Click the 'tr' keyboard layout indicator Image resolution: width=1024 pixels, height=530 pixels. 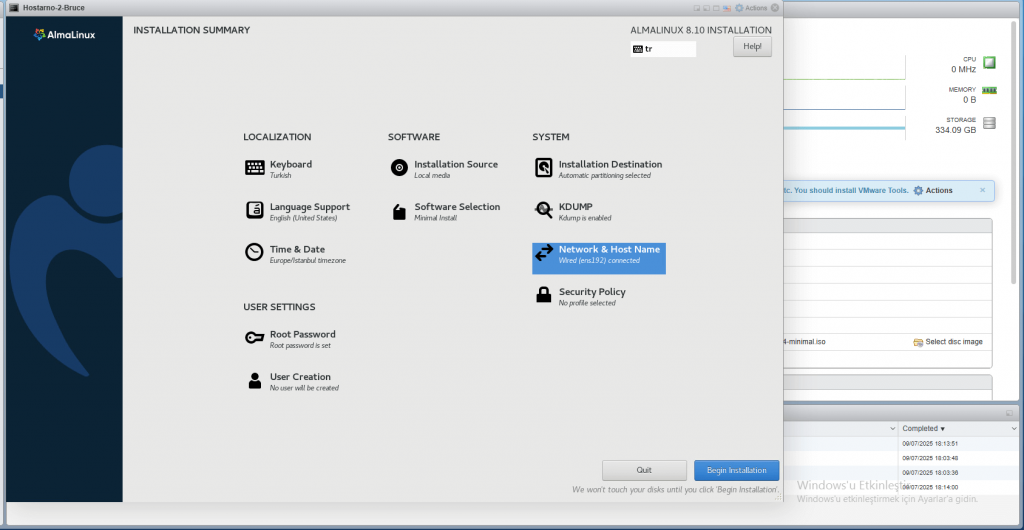click(x=663, y=49)
